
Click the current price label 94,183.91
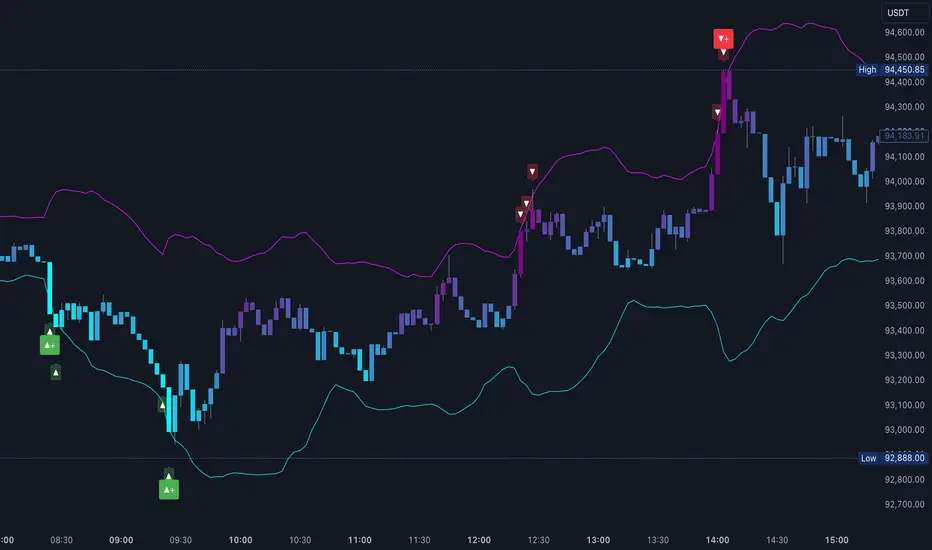pos(904,136)
